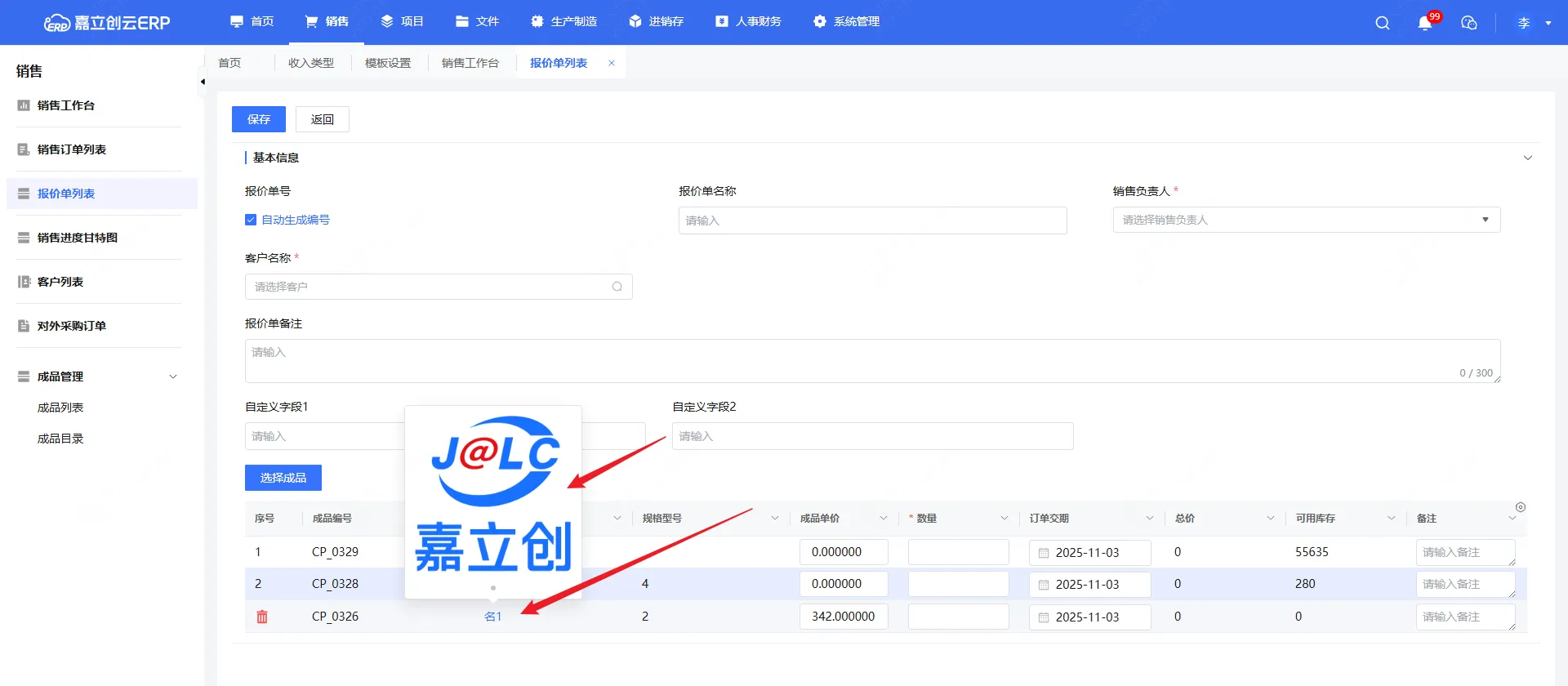Expand the 成品管理 sidebar group
The height and width of the screenshot is (686, 1568).
tap(172, 376)
